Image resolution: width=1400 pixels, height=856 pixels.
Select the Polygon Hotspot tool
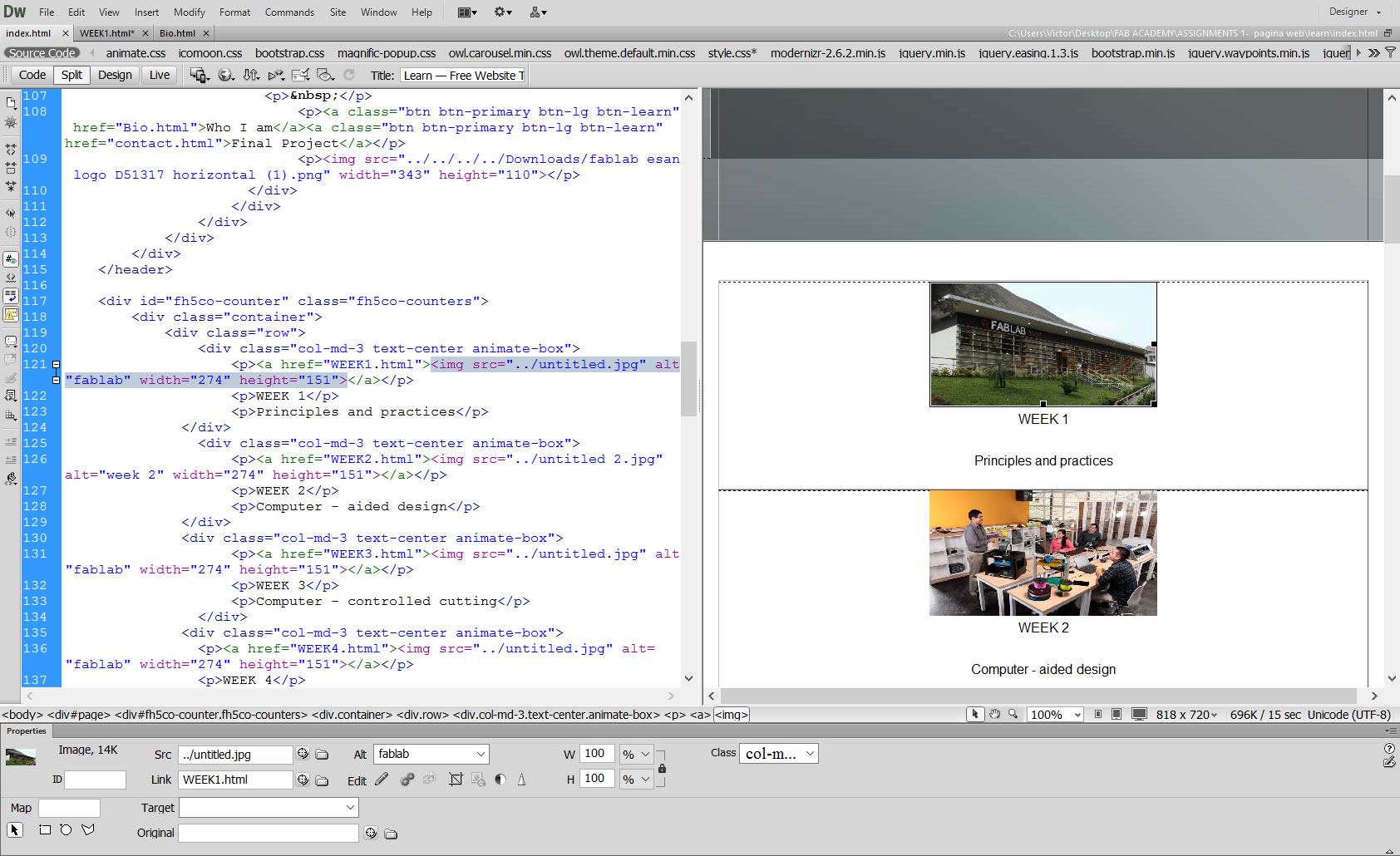88,829
